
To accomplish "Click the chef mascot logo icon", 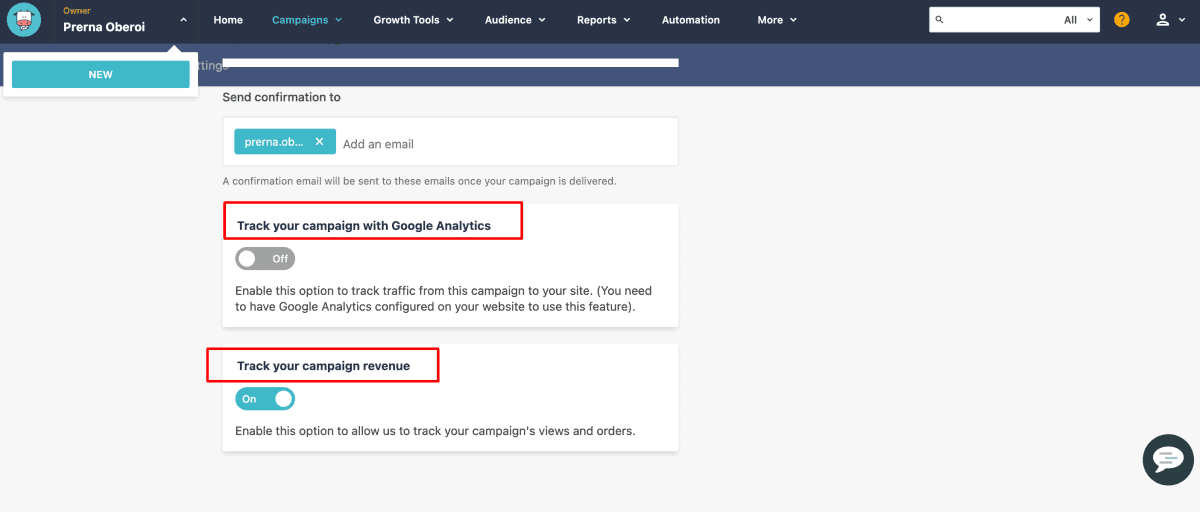I will tap(24, 20).
